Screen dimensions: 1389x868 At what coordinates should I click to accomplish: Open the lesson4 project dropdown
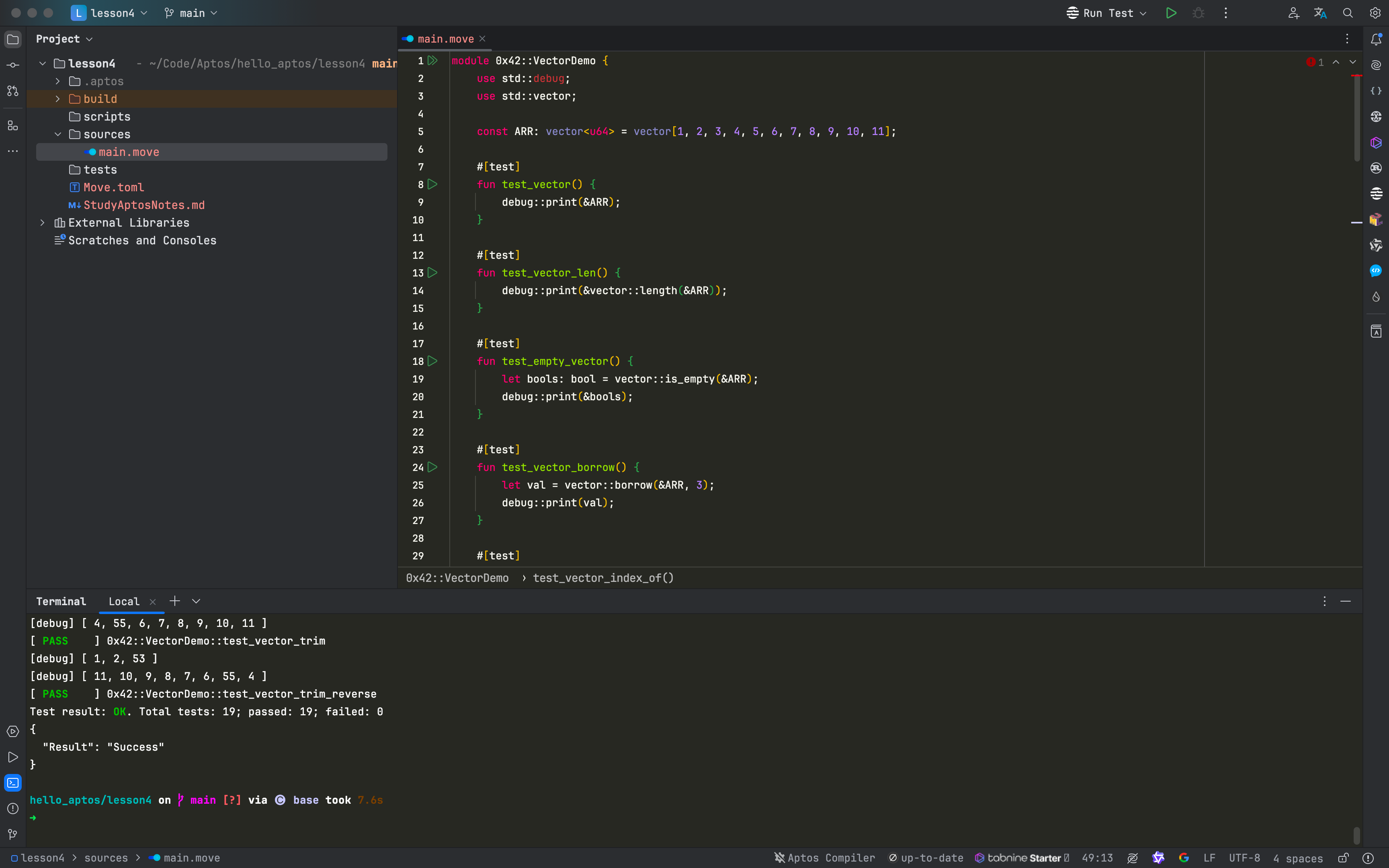point(109,12)
